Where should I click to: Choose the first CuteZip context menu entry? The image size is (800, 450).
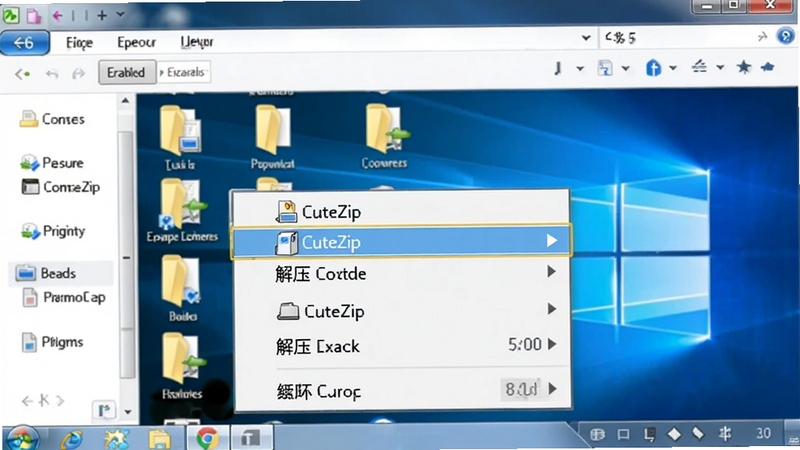coord(402,211)
